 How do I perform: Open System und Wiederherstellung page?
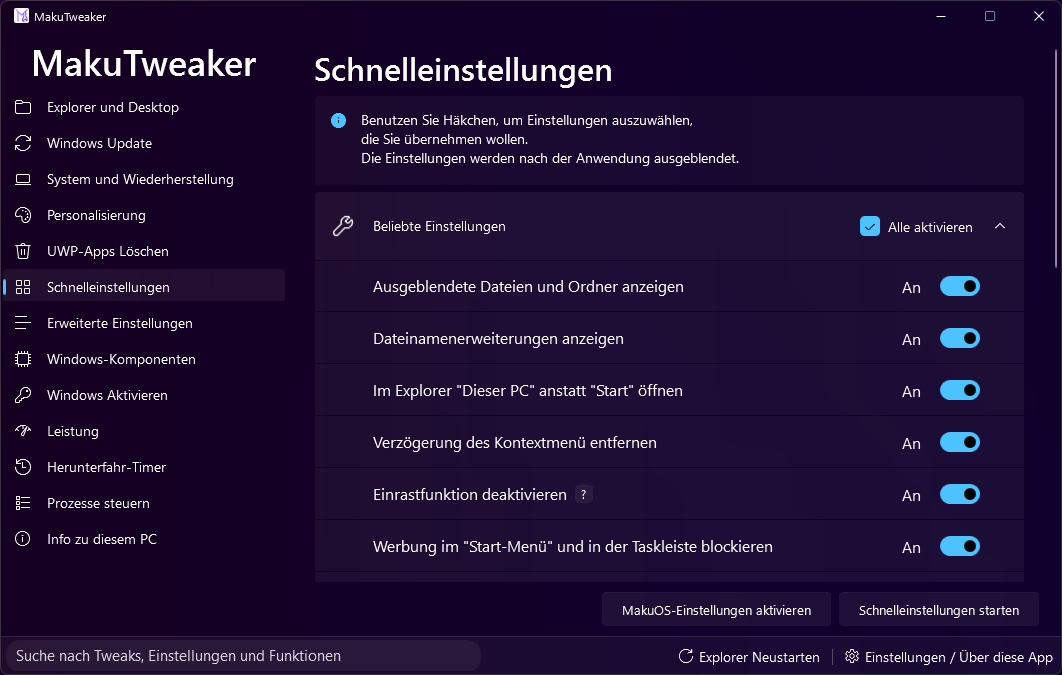point(144,179)
